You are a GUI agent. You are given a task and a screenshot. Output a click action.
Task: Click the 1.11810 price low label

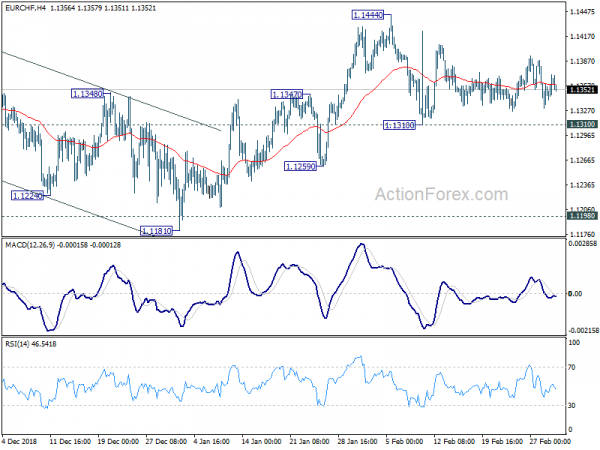pyautogui.click(x=156, y=231)
